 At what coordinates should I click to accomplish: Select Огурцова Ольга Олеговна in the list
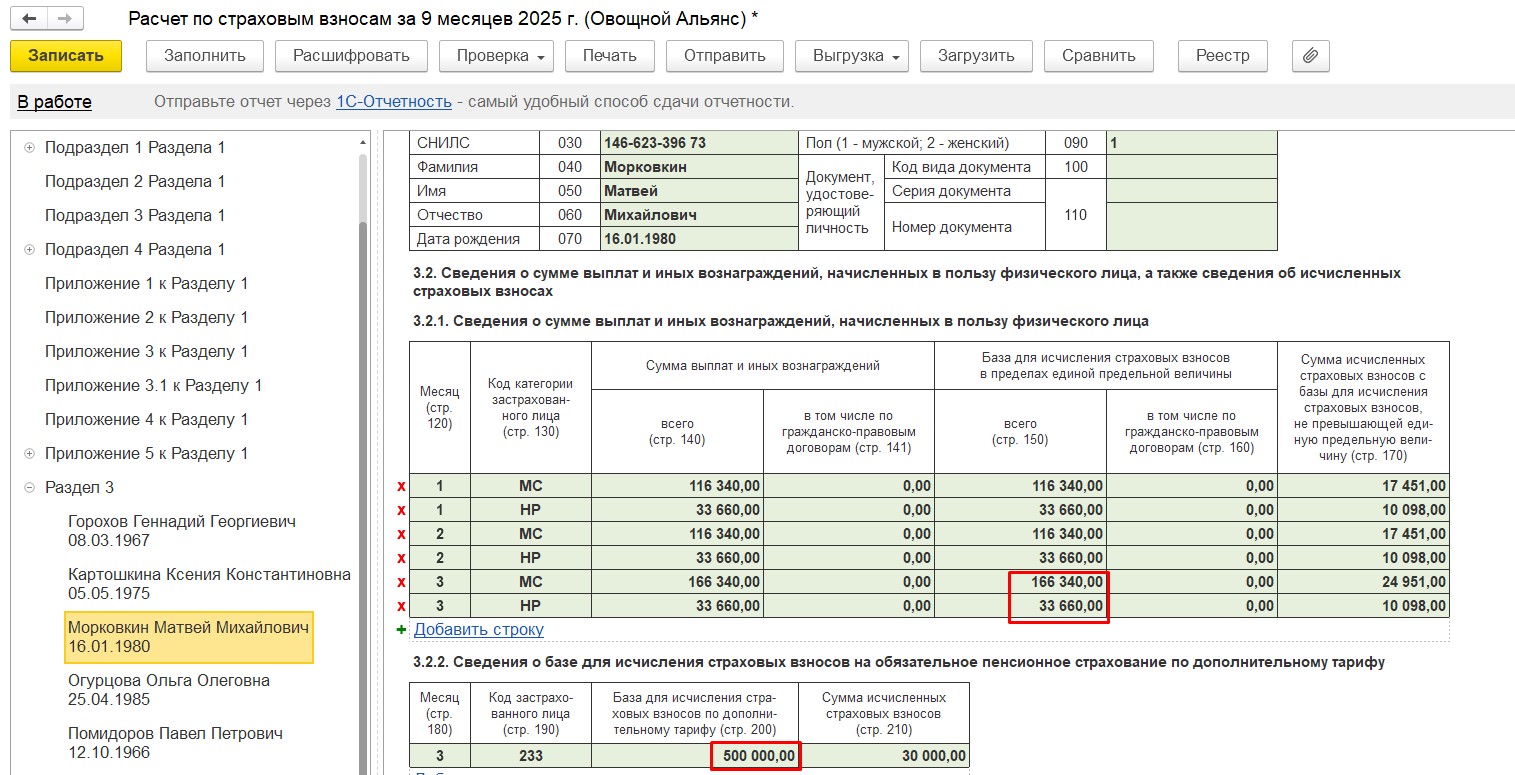click(x=168, y=690)
